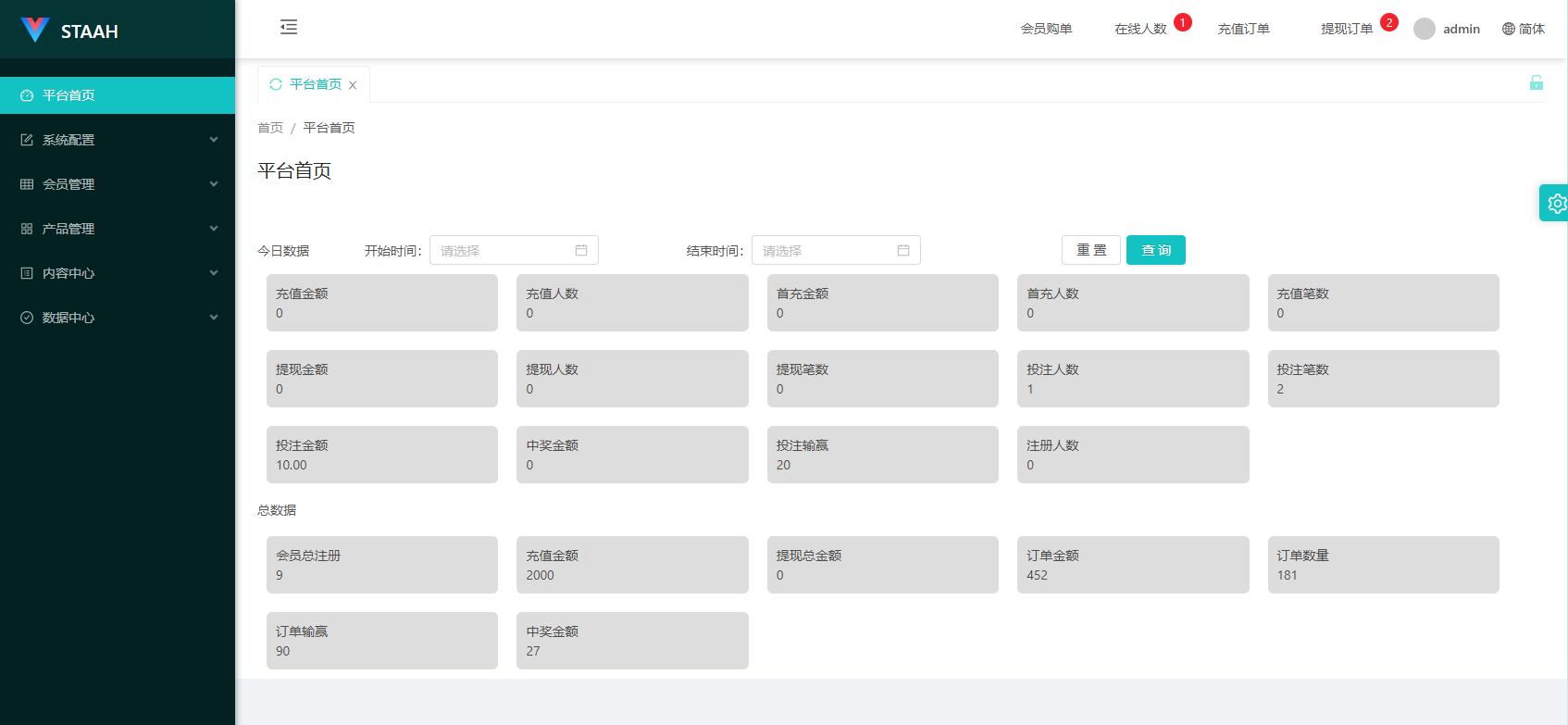Click the lock icon at top right
Viewport: 1568px width, 725px height.
(1537, 82)
